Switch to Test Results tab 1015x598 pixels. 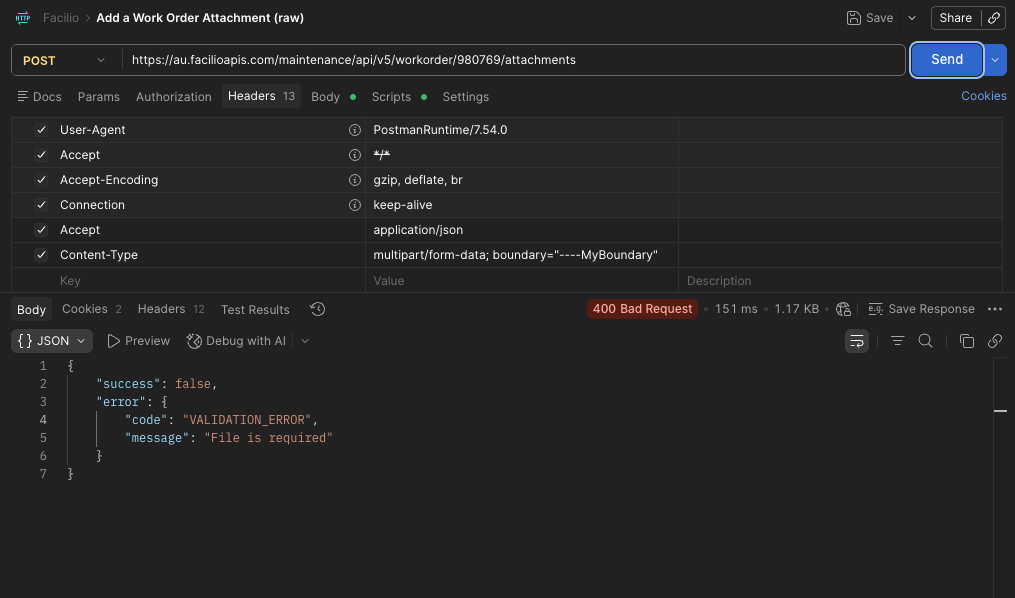255,309
